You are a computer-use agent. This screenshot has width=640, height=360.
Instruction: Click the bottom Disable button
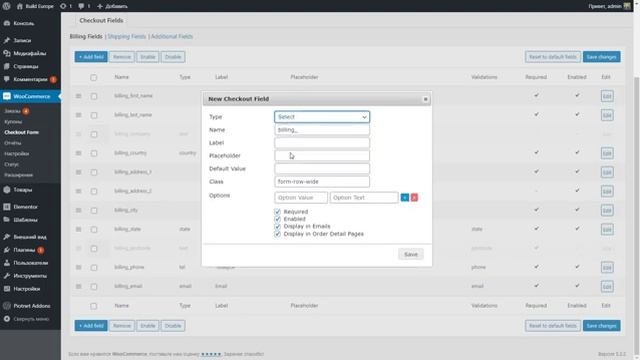pyautogui.click(x=173, y=326)
